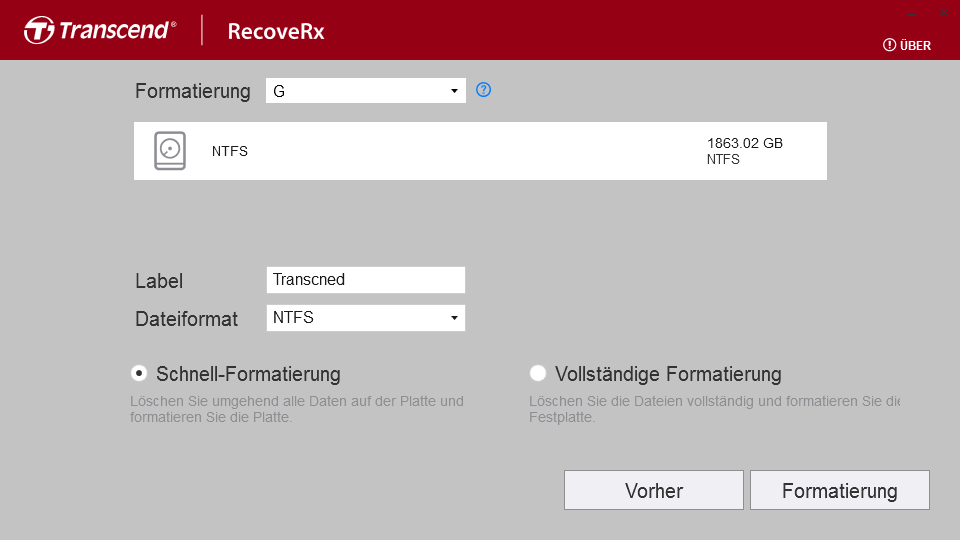Close the RecoveRx window
Screen dimensions: 960x540
pos(943,13)
